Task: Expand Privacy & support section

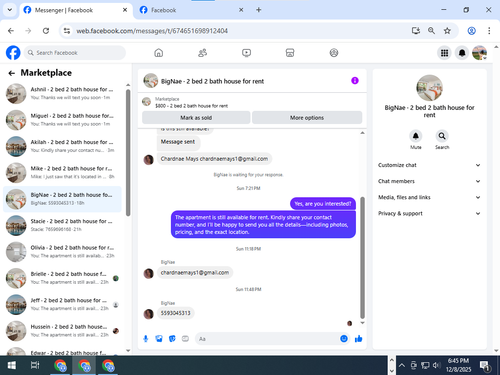Action: [x=429, y=213]
